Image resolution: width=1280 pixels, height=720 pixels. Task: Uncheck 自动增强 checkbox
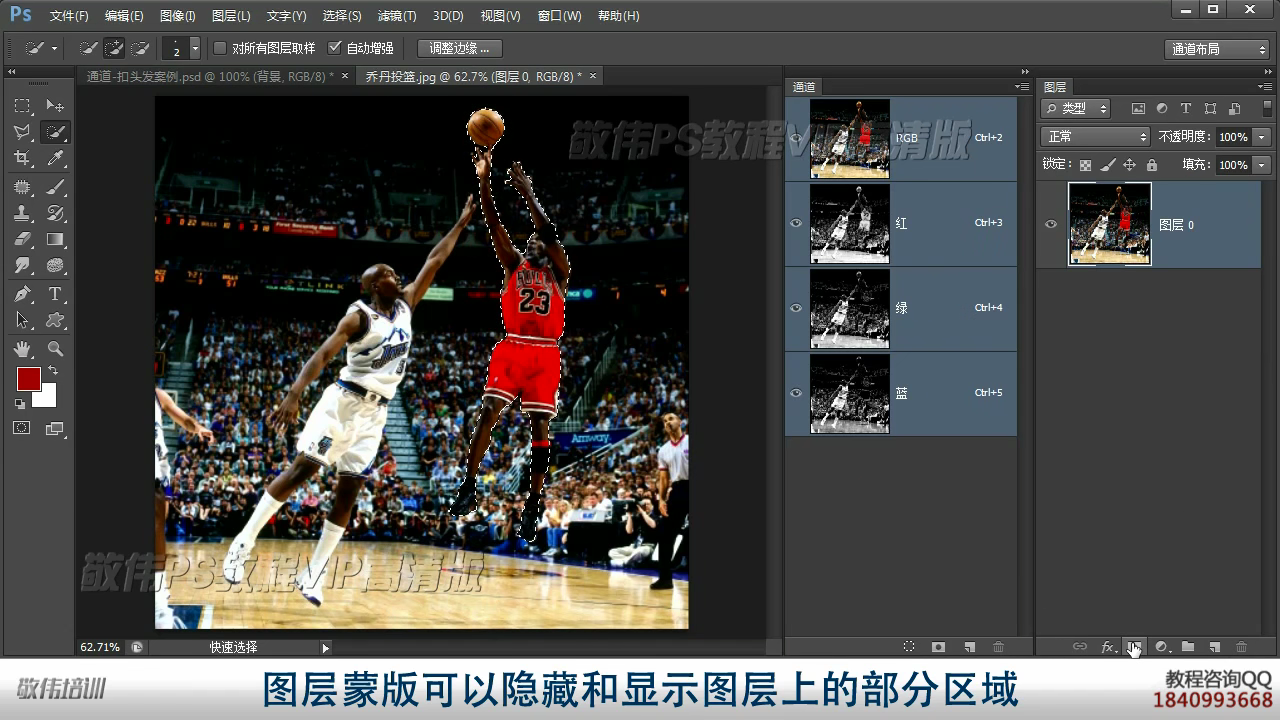[x=335, y=48]
